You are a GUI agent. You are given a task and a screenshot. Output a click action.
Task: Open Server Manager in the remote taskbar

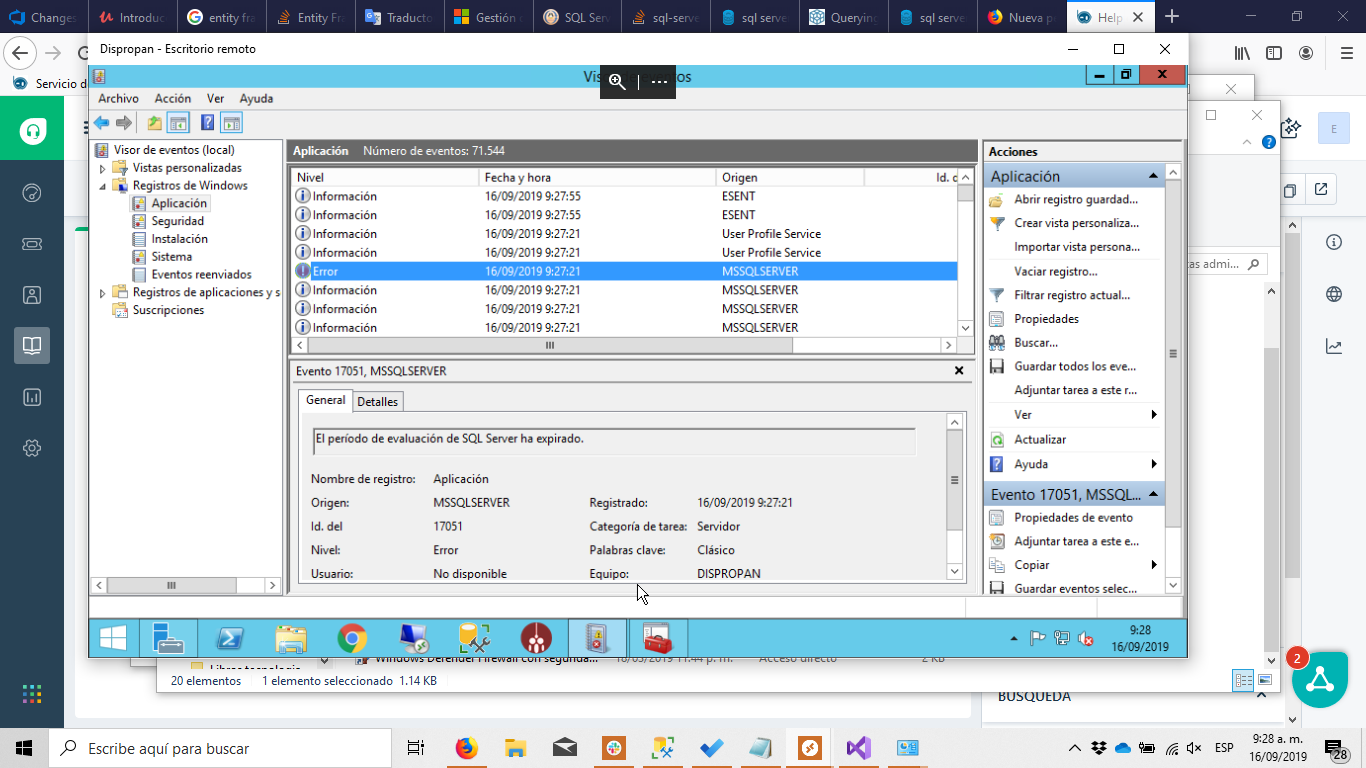tap(168, 638)
